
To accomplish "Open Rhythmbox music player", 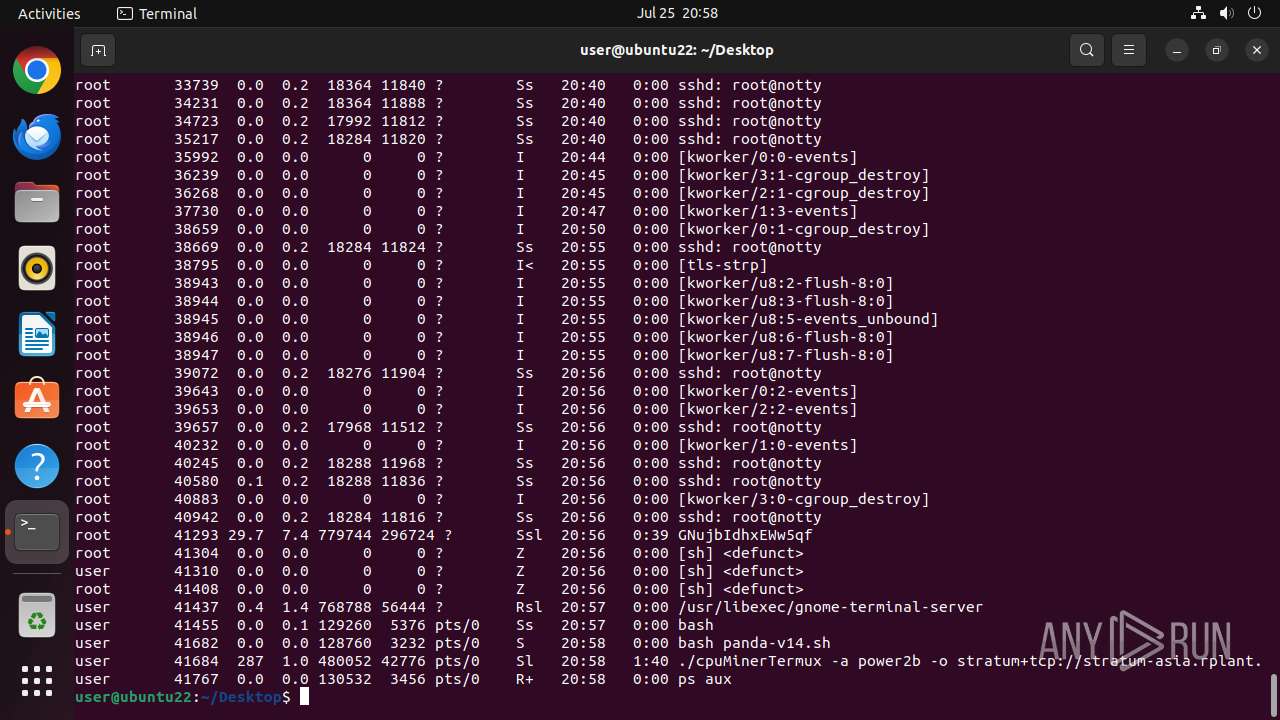I will [37, 268].
